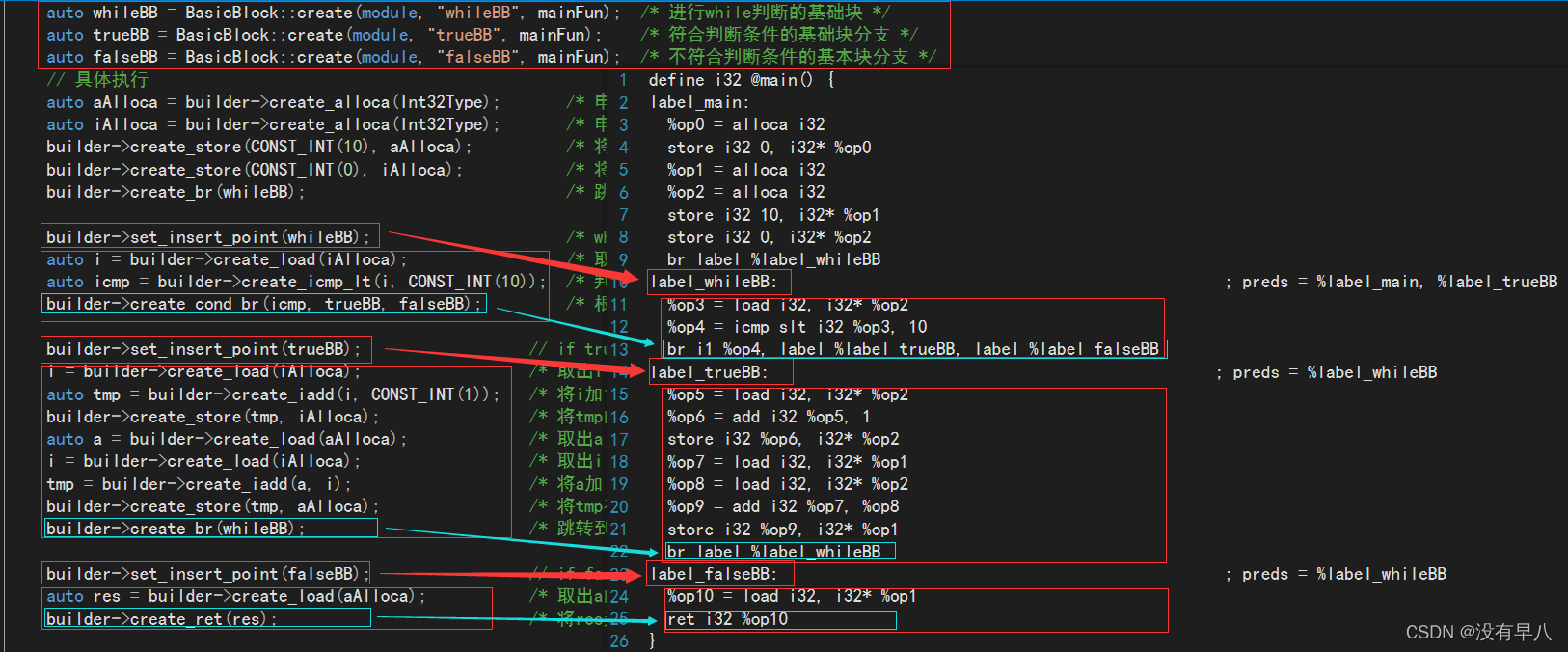The width and height of the screenshot is (1568, 652).
Task: Click 'builder->create_cond_br(icmp, trueBB, falseBB);'
Action: pos(264,304)
